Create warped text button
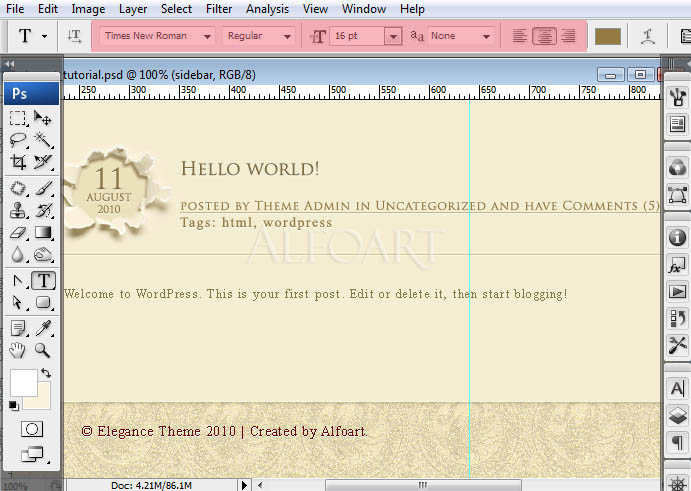 [x=647, y=37]
